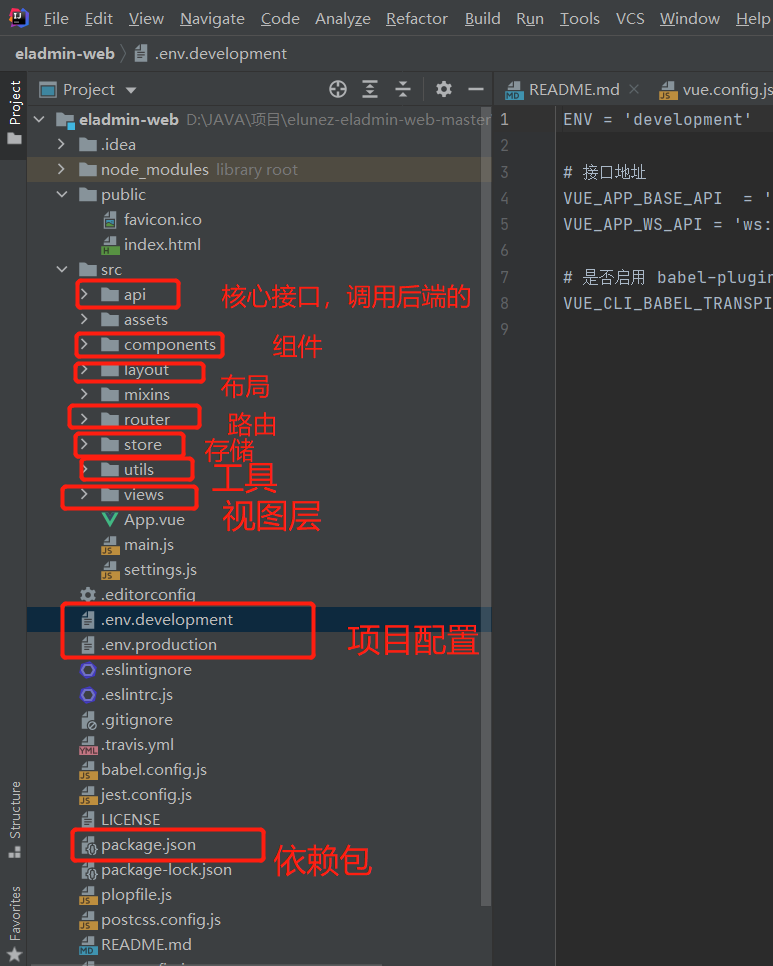This screenshot has height=966, width=773.
Task: Open the VCS menu
Action: point(630,19)
